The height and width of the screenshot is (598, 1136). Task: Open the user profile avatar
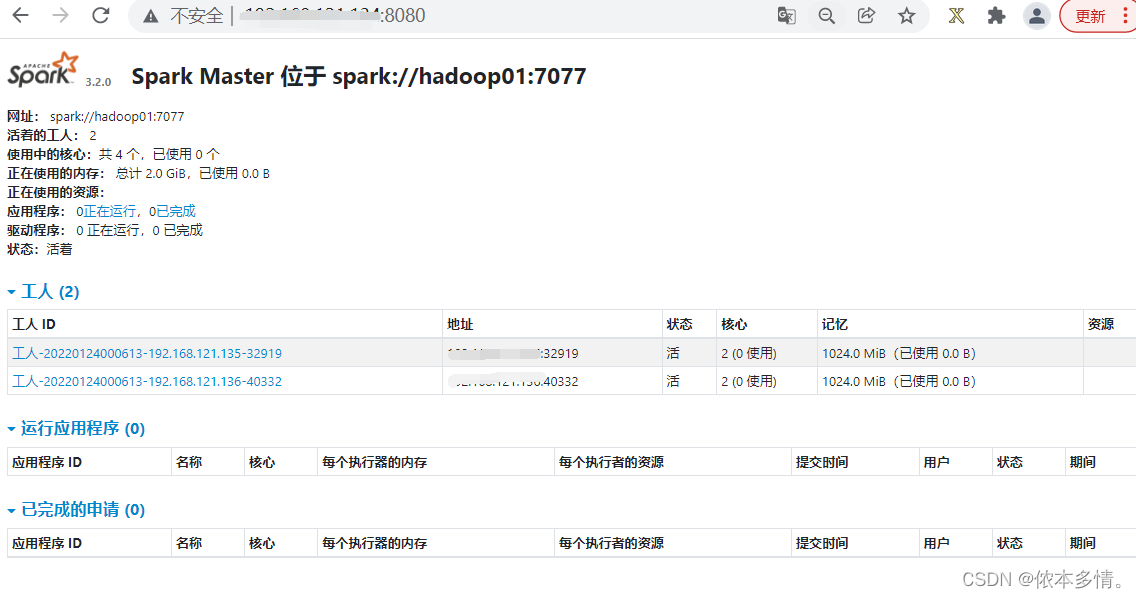coord(1037,15)
